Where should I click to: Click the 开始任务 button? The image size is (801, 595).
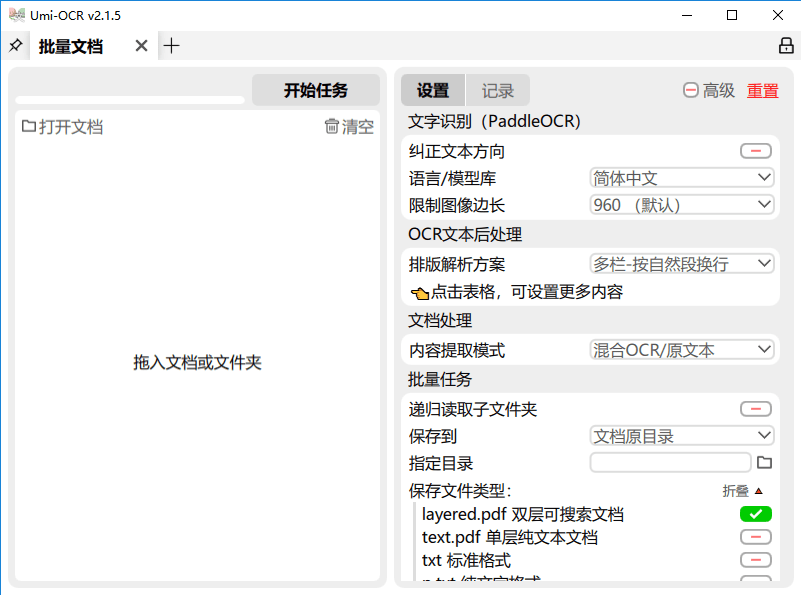[316, 89]
